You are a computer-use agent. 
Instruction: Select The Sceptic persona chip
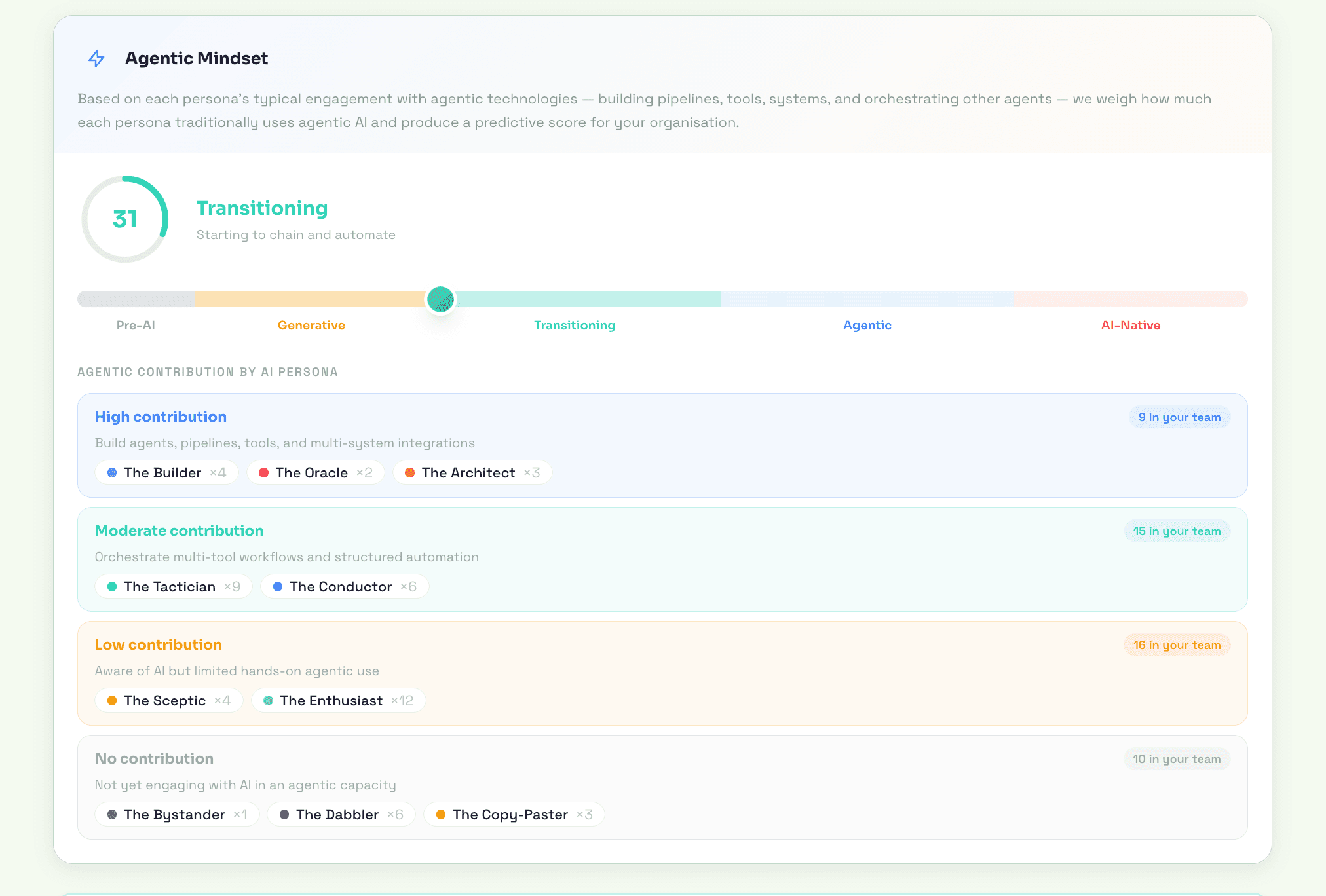click(169, 701)
